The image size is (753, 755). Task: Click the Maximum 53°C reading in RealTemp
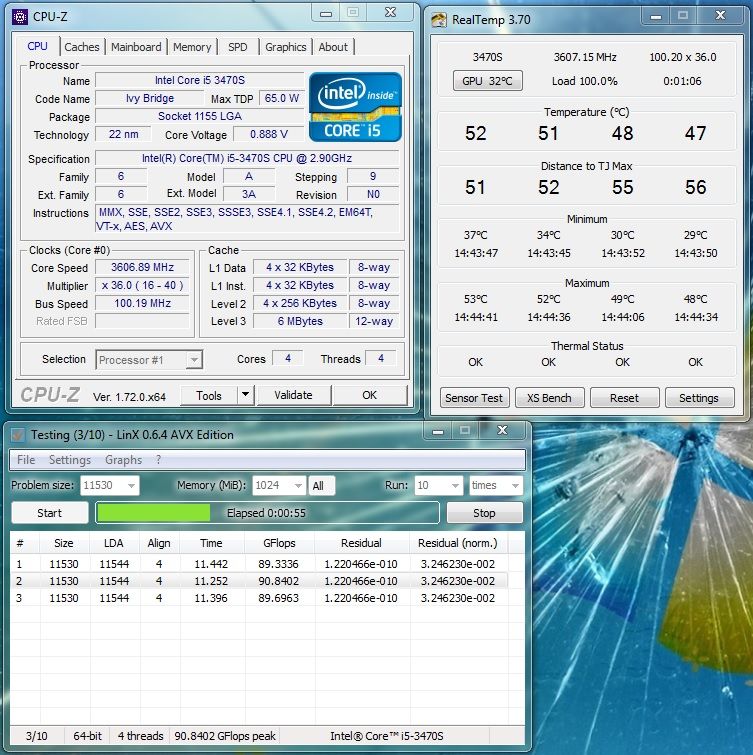point(476,299)
